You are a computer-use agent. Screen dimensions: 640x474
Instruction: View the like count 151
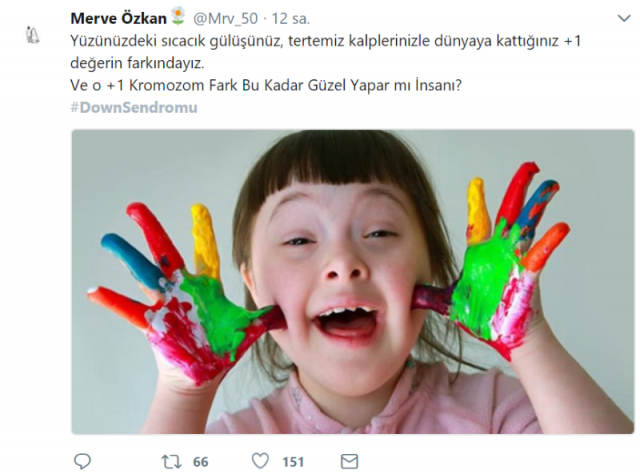293,462
